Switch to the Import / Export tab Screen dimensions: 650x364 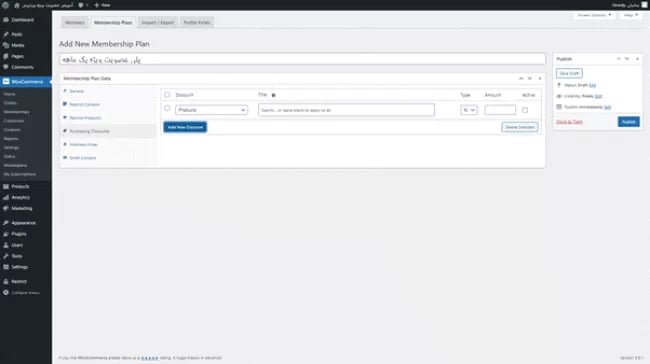158,23
